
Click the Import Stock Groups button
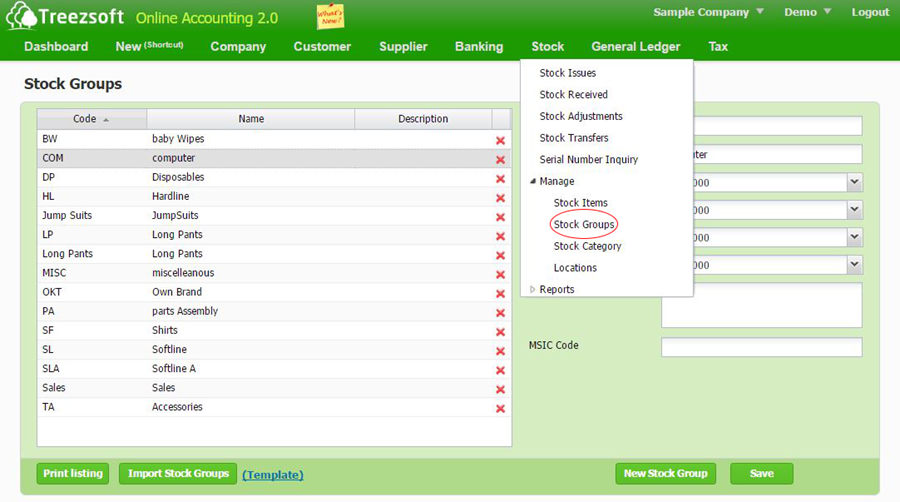tap(178, 474)
